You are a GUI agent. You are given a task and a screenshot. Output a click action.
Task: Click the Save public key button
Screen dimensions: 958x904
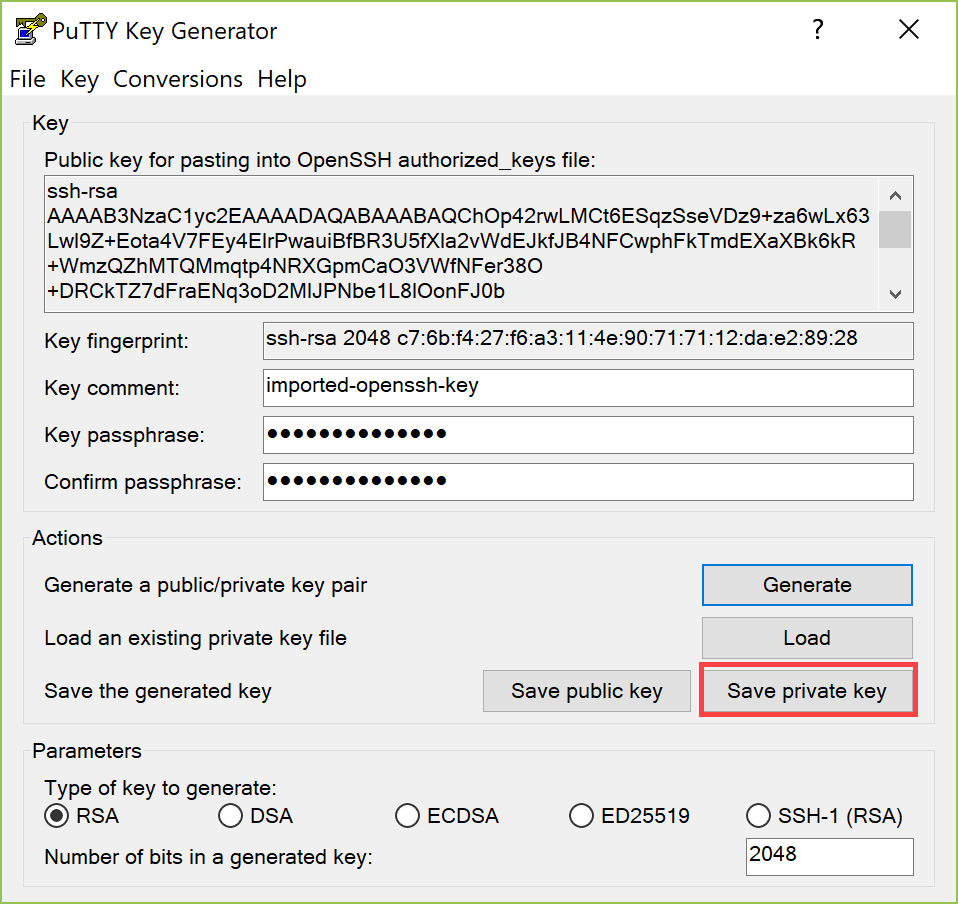click(x=587, y=691)
